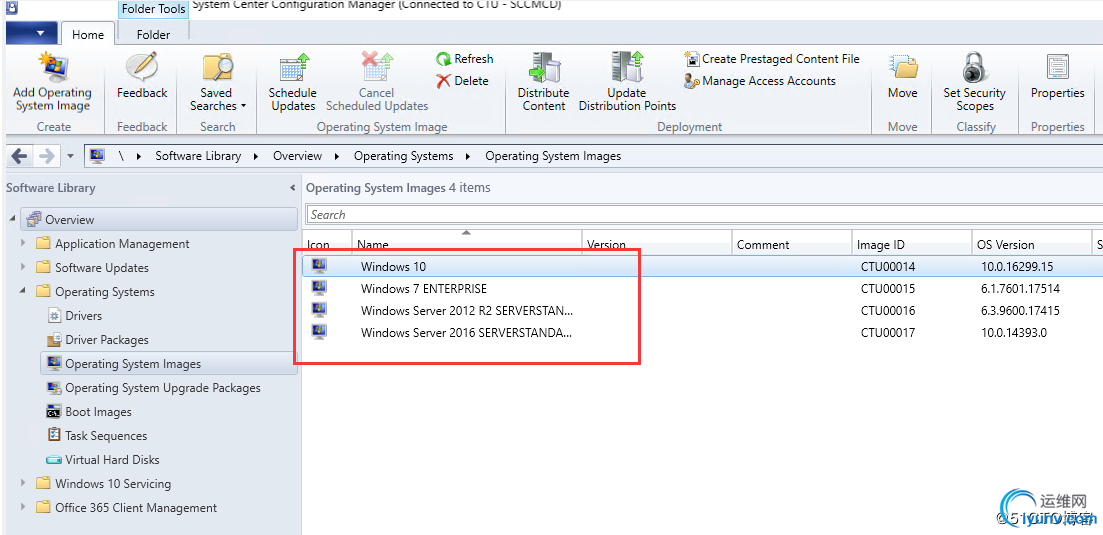Switch to the Folder ribbon tab
The width and height of the screenshot is (1103, 535).
point(153,34)
